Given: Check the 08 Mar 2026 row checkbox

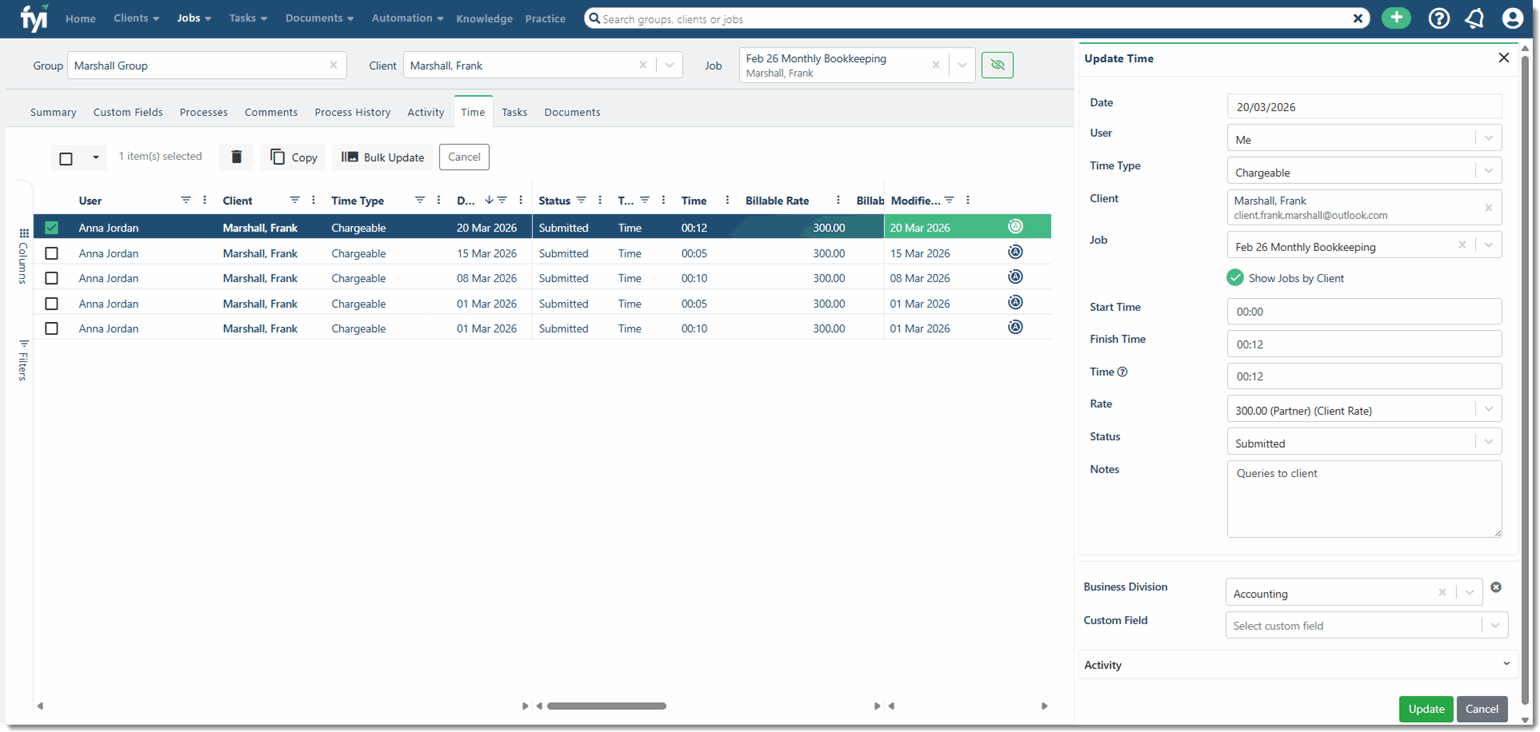Looking at the screenshot, I should pyautogui.click(x=52, y=278).
